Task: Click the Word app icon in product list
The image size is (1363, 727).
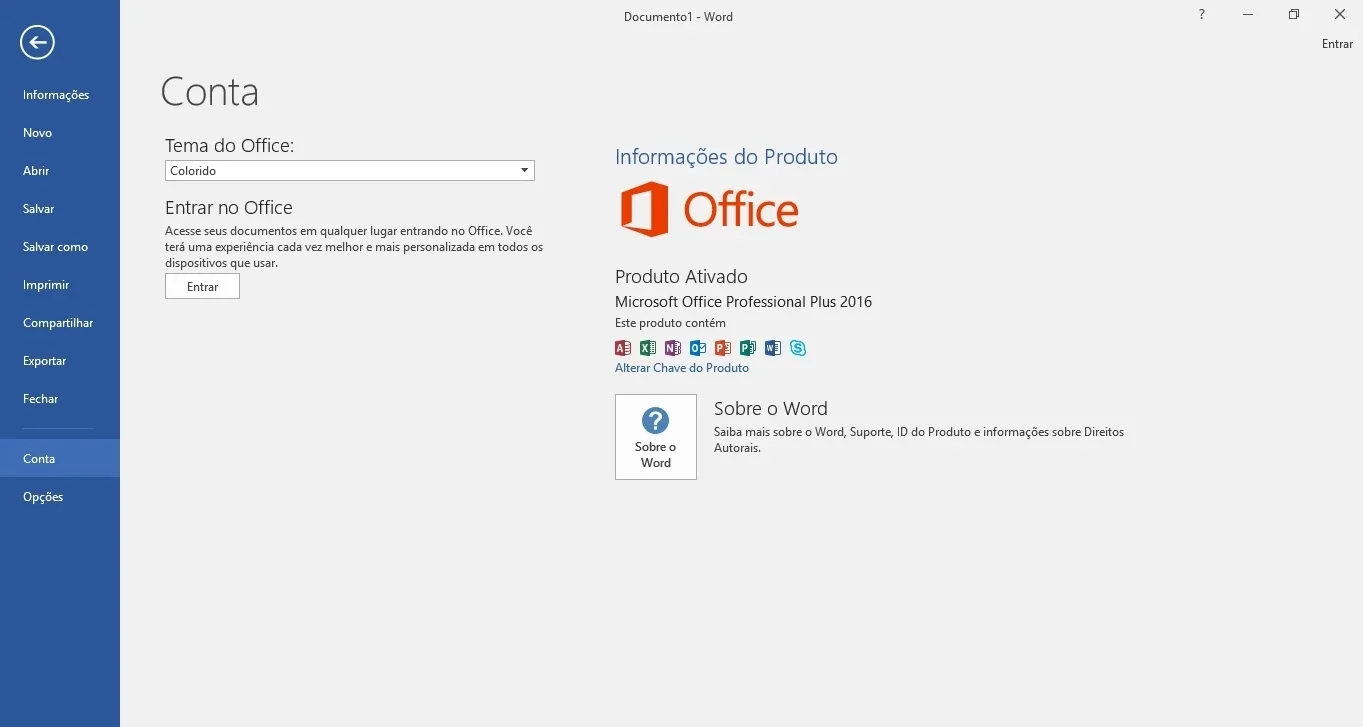Action: pos(773,348)
